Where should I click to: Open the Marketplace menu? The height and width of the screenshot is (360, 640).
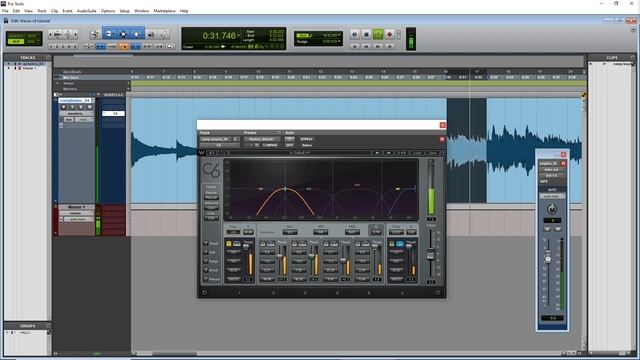click(x=164, y=11)
